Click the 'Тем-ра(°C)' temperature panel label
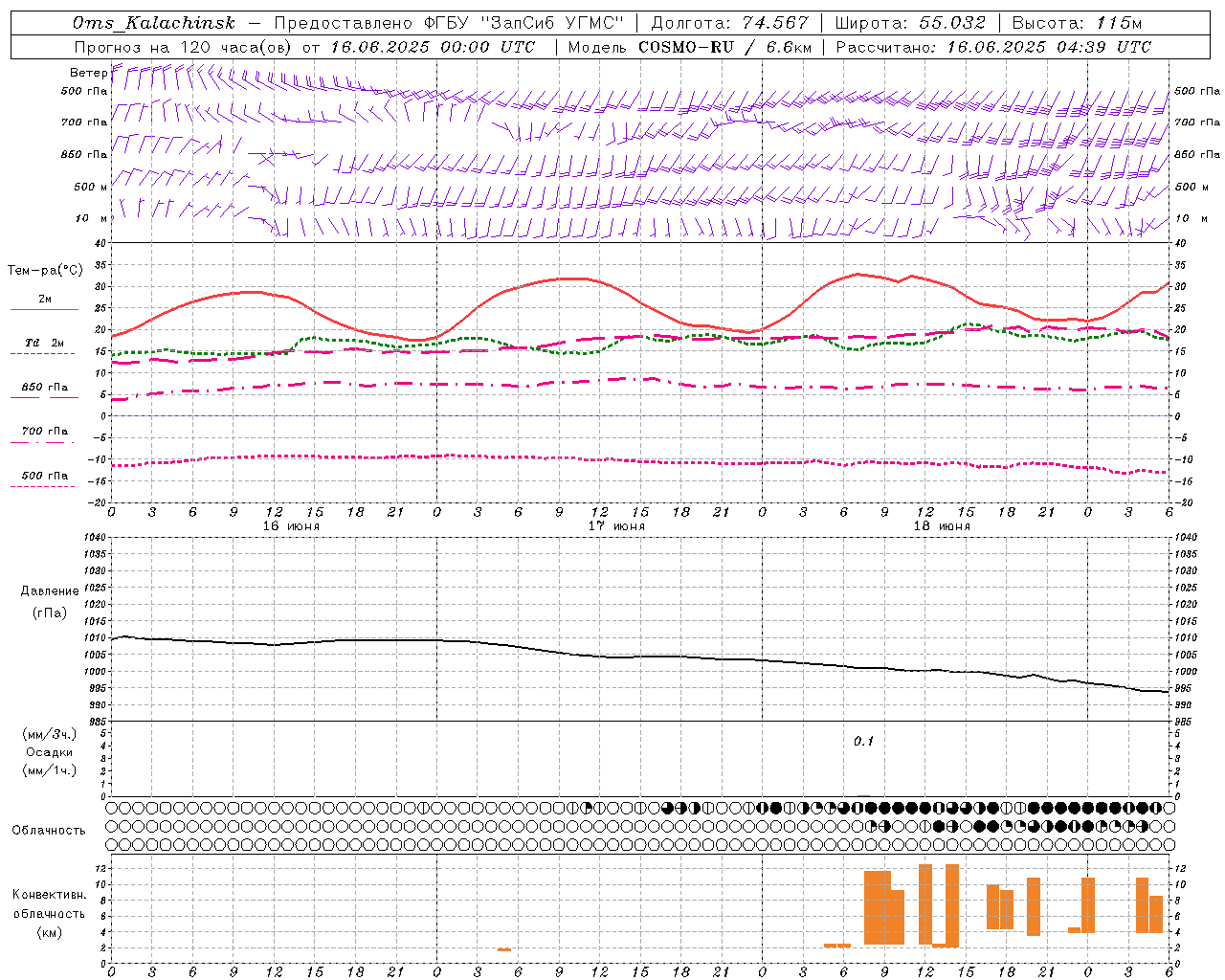Image resolution: width=1225 pixels, height=980 pixels. point(45,271)
